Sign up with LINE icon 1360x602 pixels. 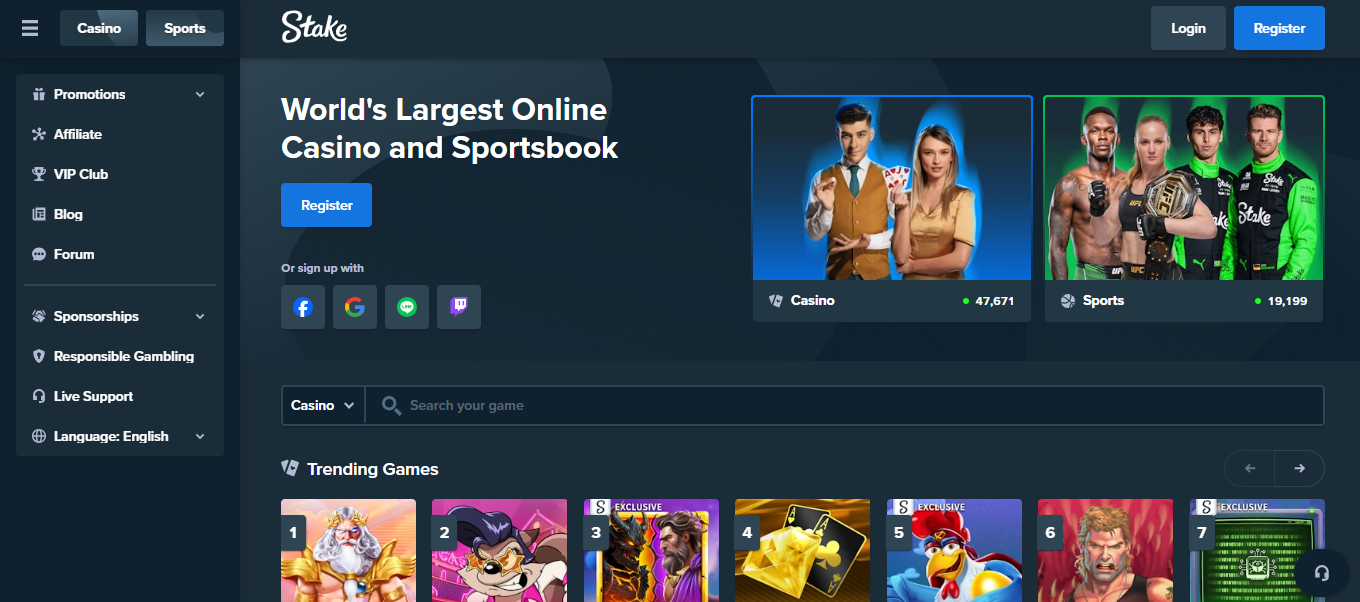(407, 307)
